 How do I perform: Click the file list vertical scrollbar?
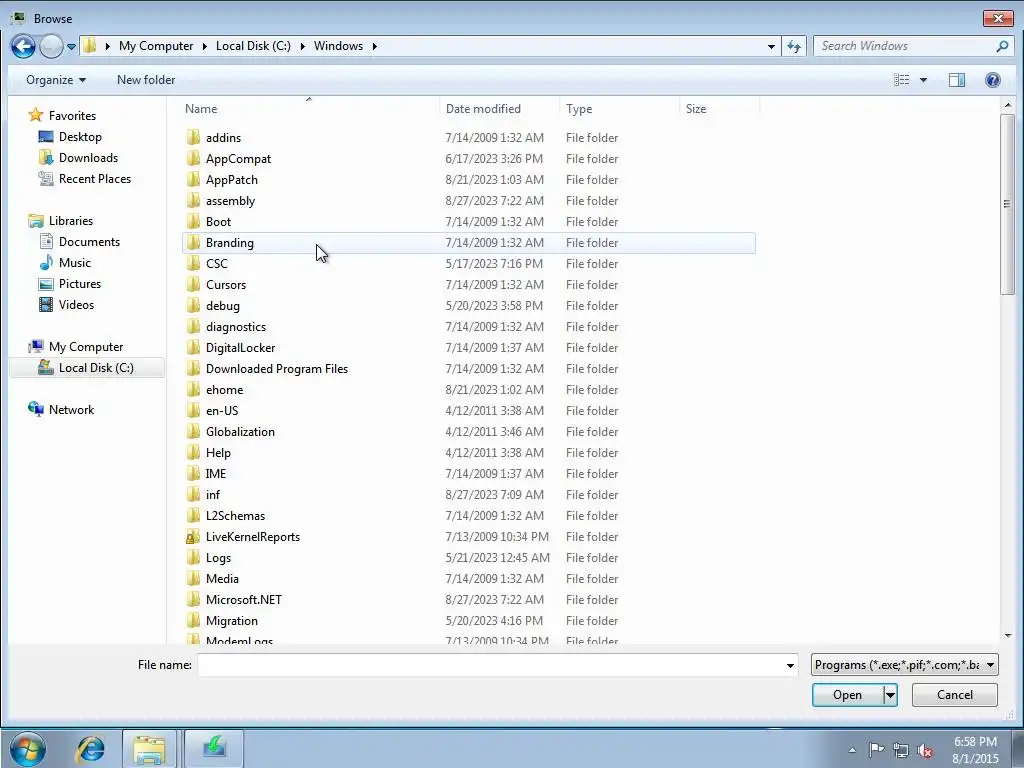coord(1008,204)
